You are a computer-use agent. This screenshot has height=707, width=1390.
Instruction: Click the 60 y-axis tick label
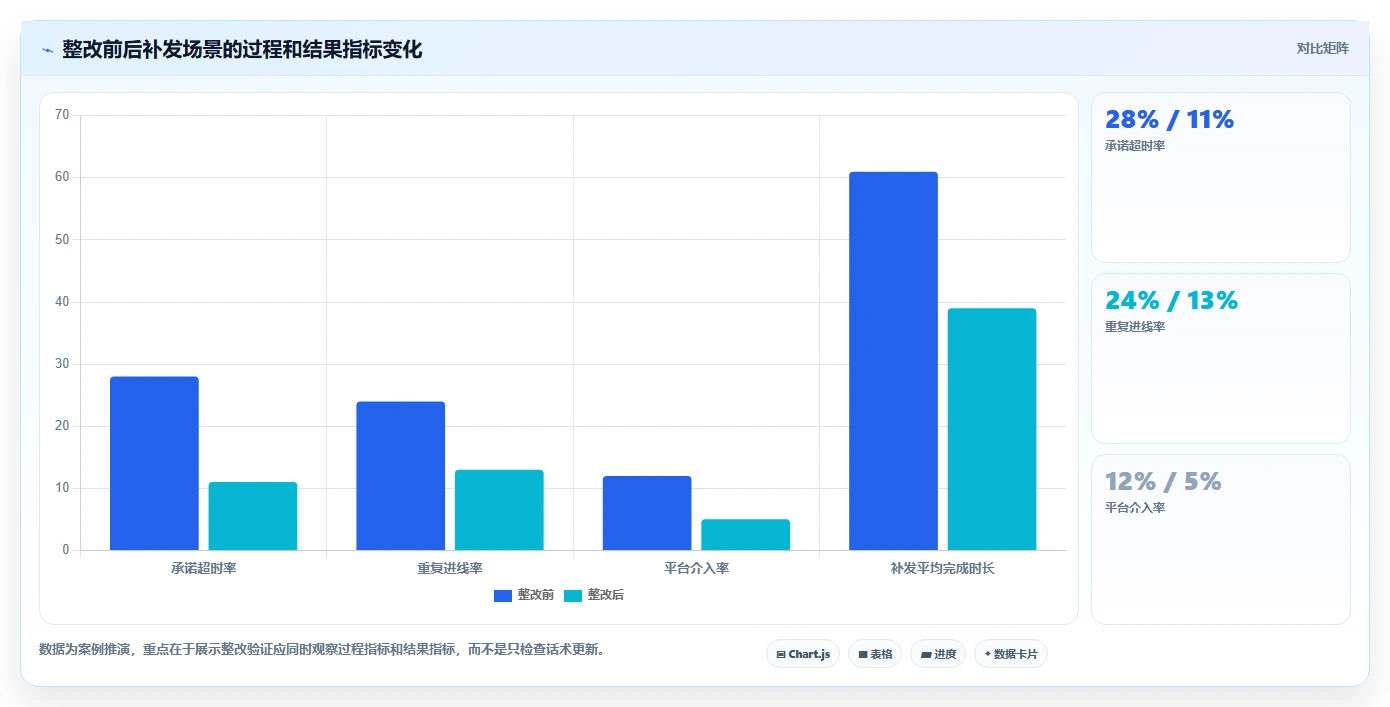(62, 177)
